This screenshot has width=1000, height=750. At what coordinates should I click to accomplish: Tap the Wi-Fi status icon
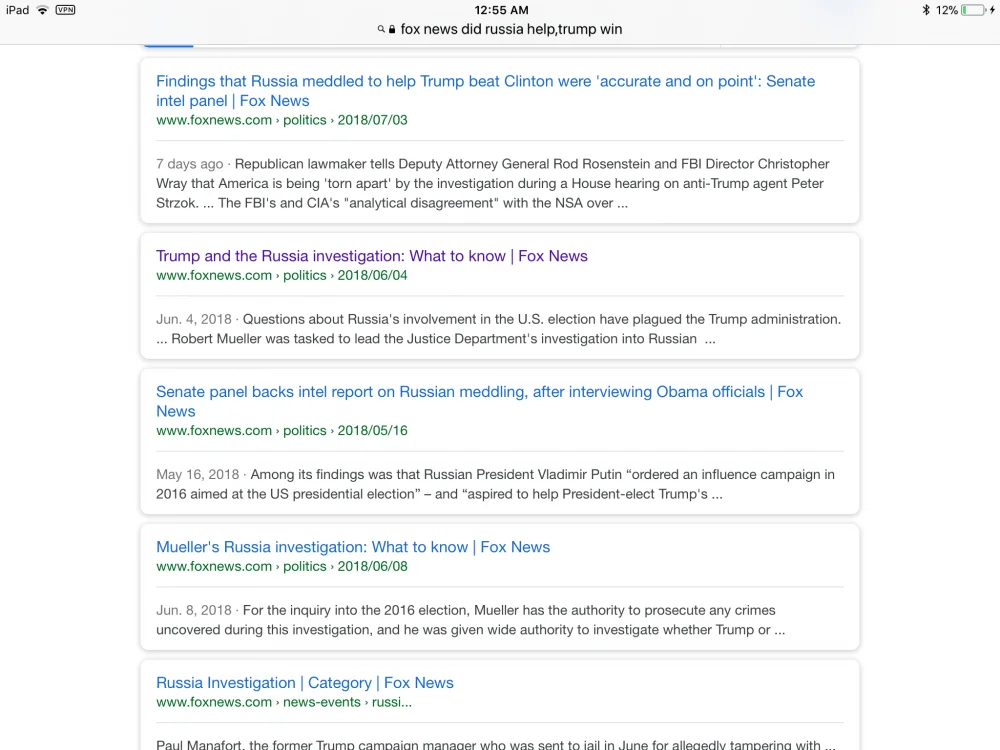tap(42, 10)
